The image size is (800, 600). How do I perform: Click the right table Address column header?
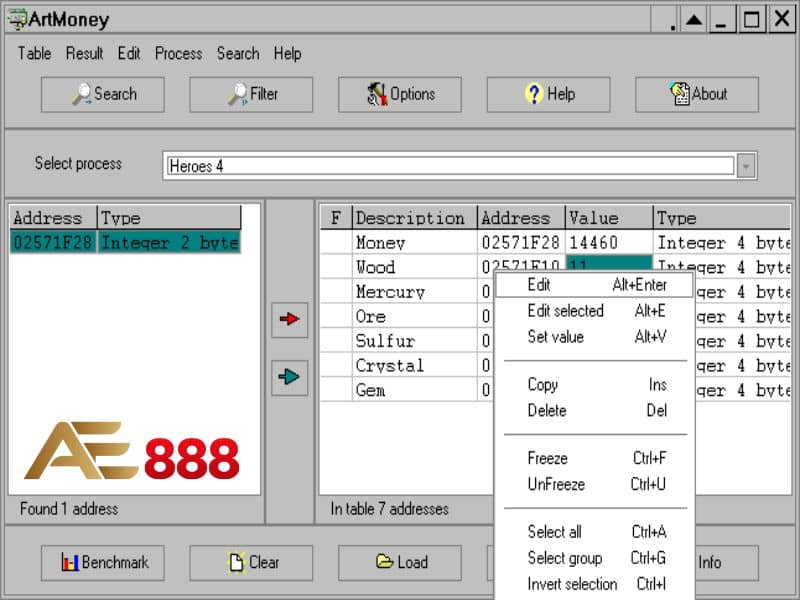tap(521, 218)
